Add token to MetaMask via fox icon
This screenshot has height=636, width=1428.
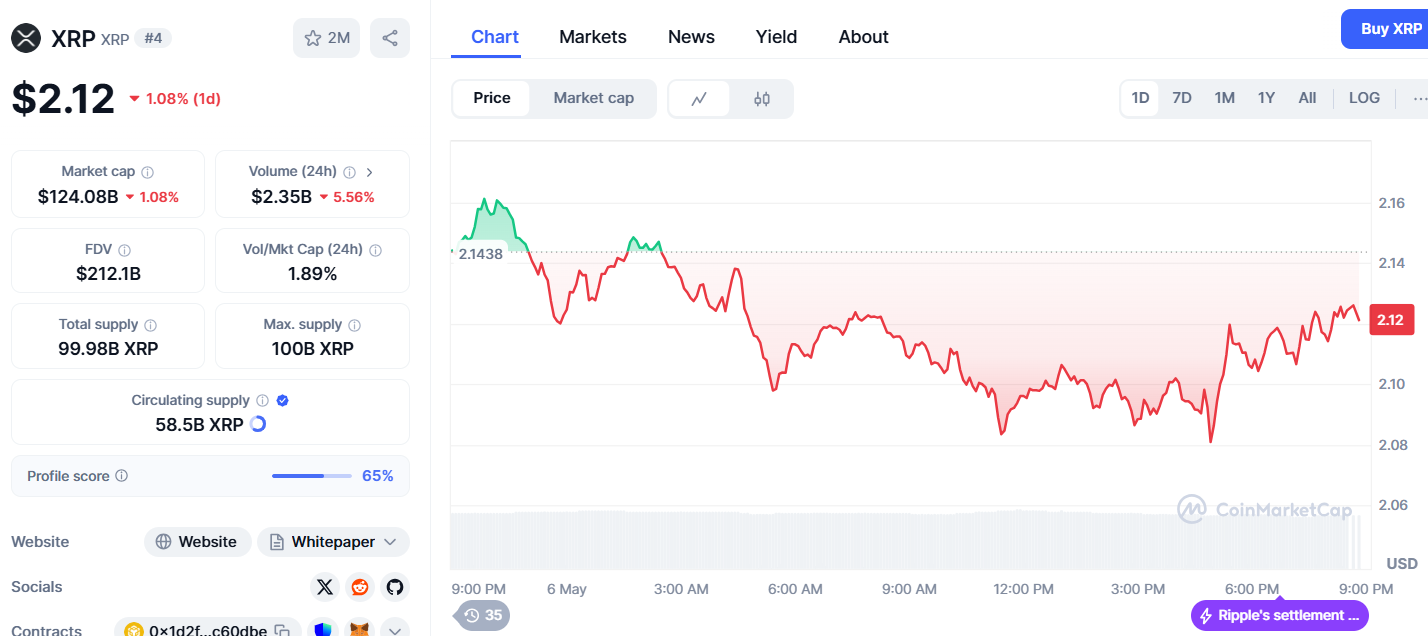359,630
